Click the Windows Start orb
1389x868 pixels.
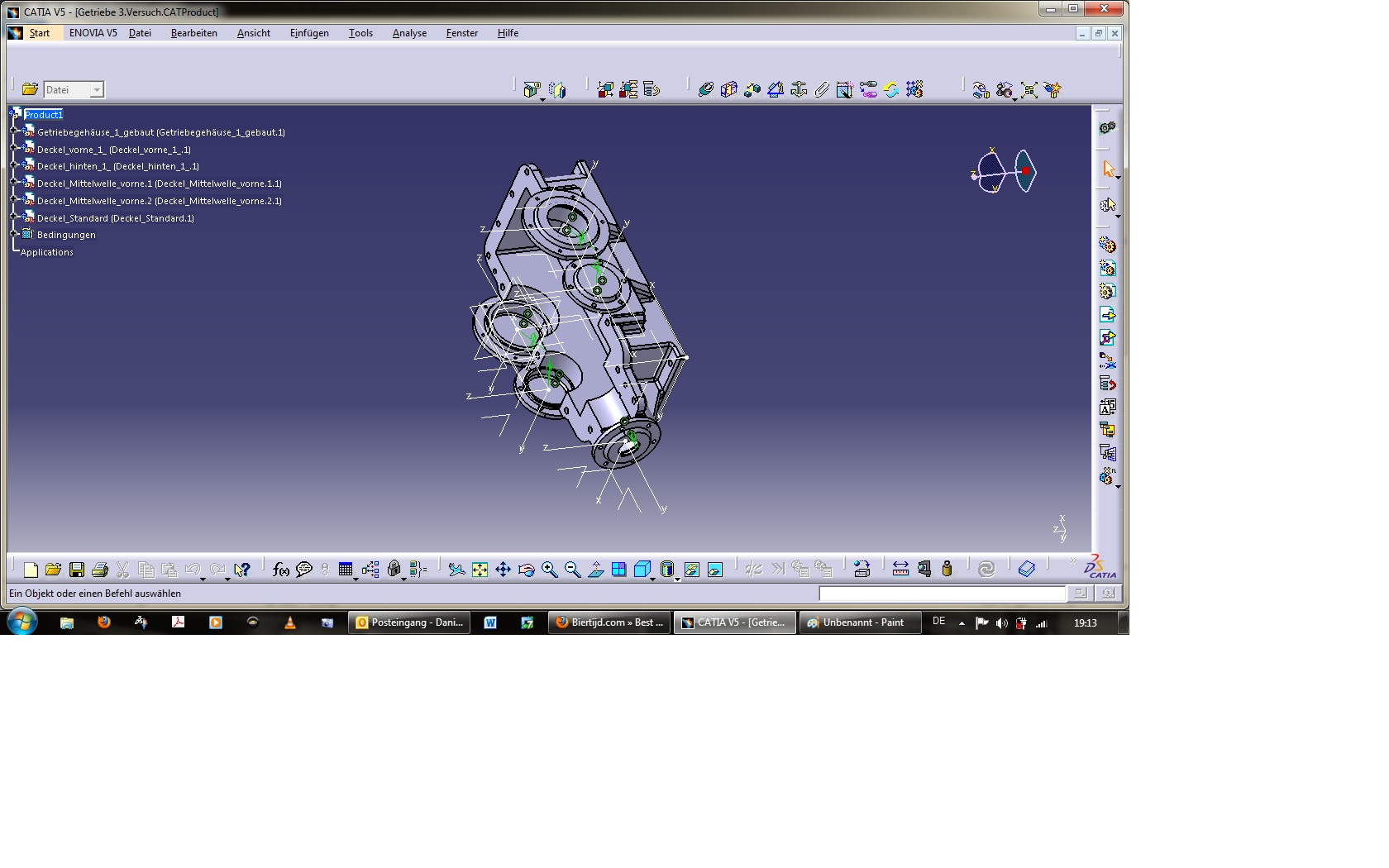pyautogui.click(x=22, y=622)
